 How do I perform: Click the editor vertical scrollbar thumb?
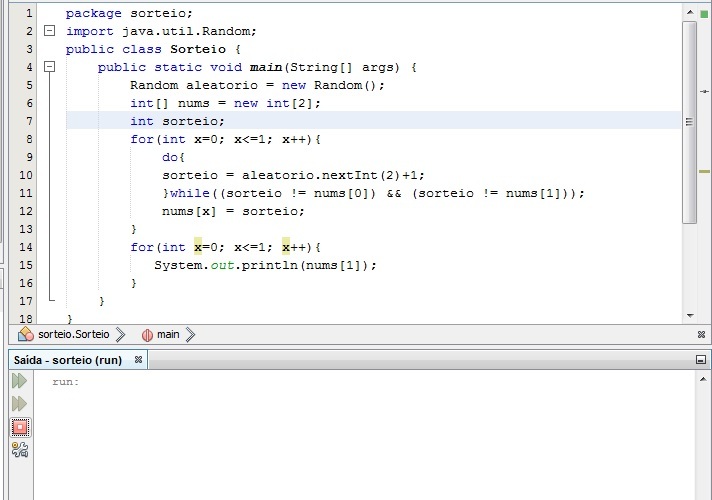[690, 122]
